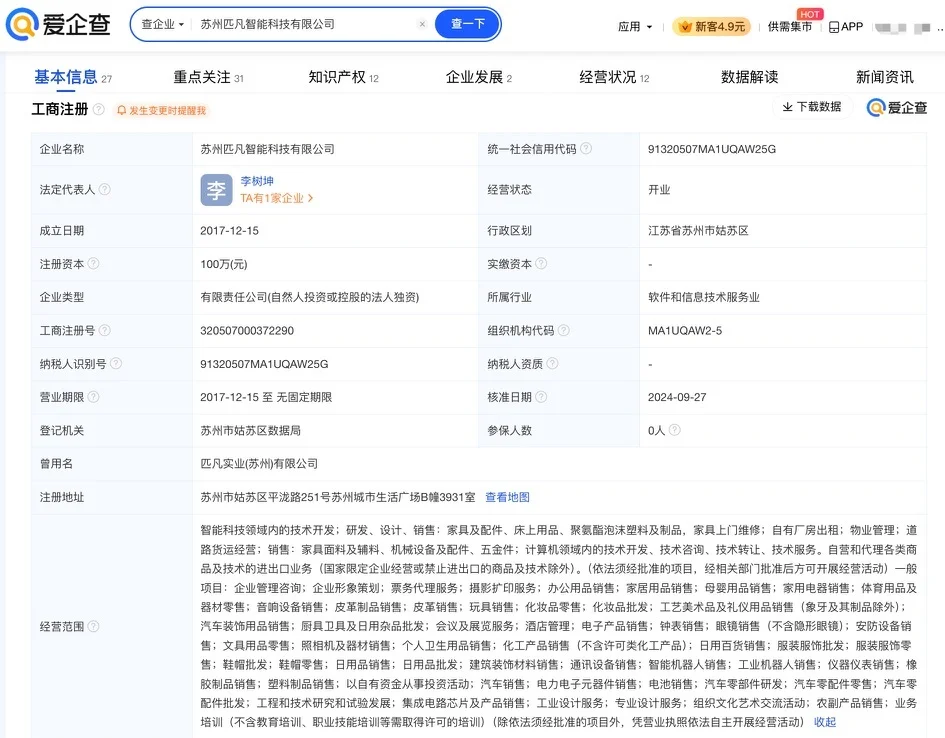Click help icon beside 核准日期
This screenshot has height=738, width=945.
(541, 396)
